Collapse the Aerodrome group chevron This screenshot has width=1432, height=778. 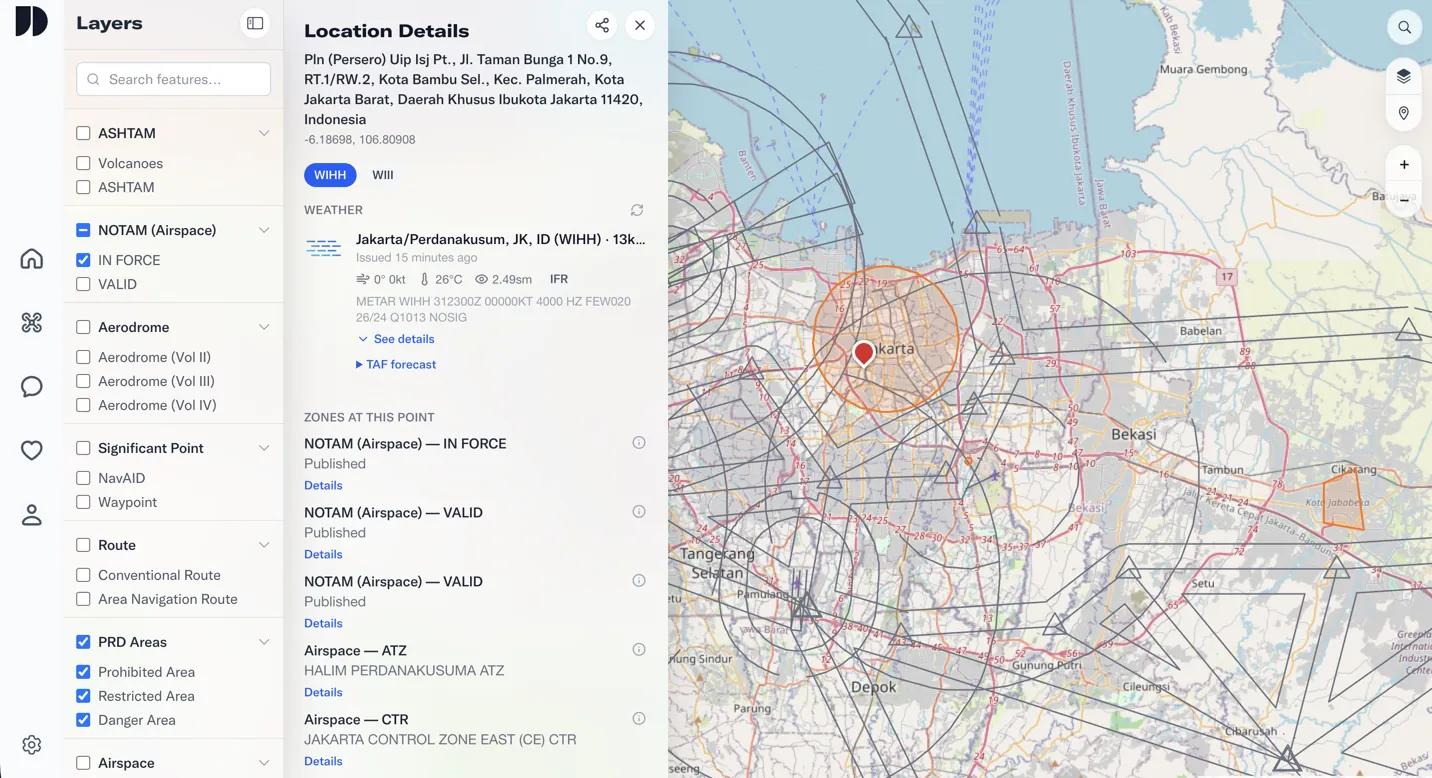[264, 327]
